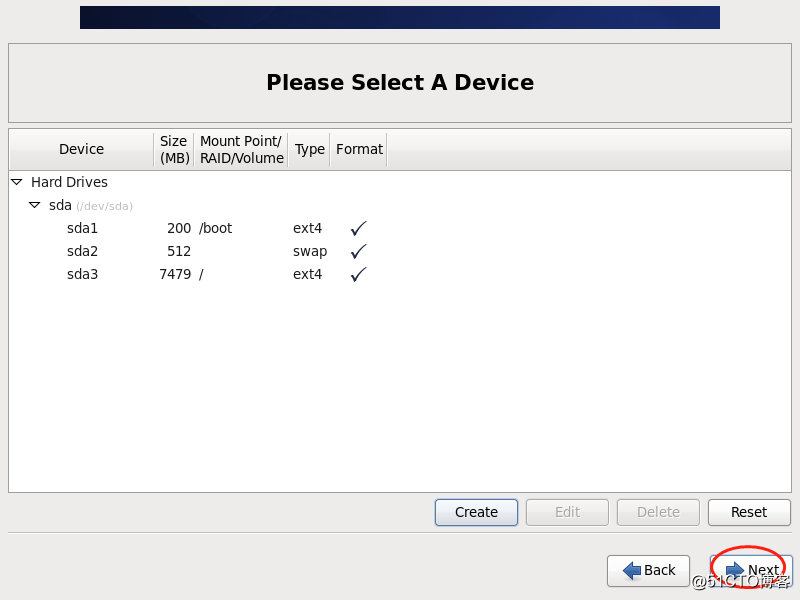Click the format checkmark for sda2
This screenshot has width=800, height=600.
[359, 251]
